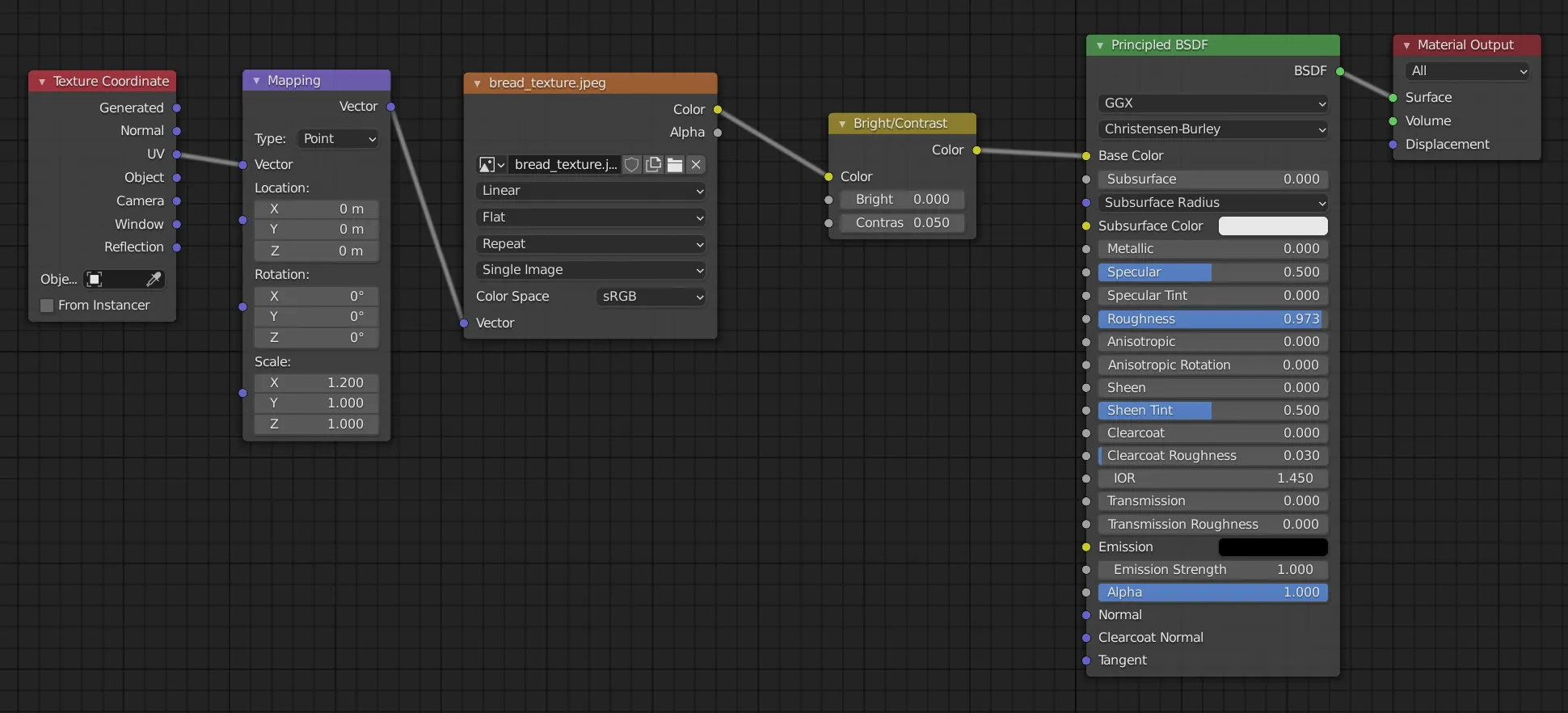Enable the From Instancer checkbox
The width and height of the screenshot is (1568, 713).
47,306
